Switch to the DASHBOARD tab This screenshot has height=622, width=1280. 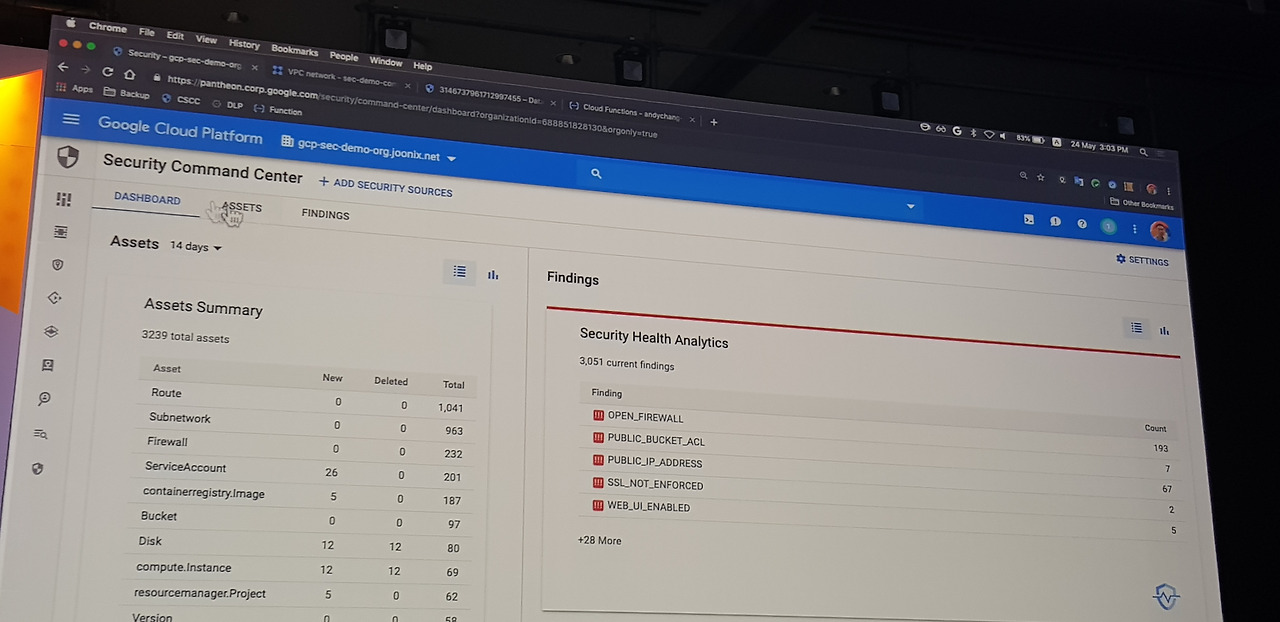[x=147, y=198]
